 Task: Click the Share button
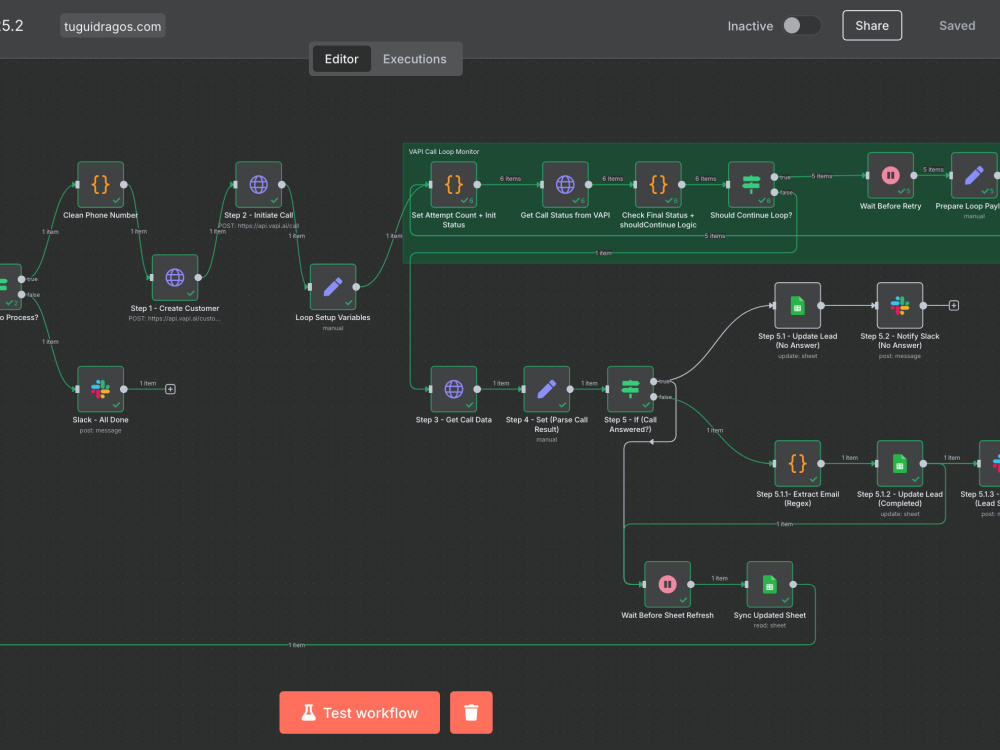click(x=872, y=26)
